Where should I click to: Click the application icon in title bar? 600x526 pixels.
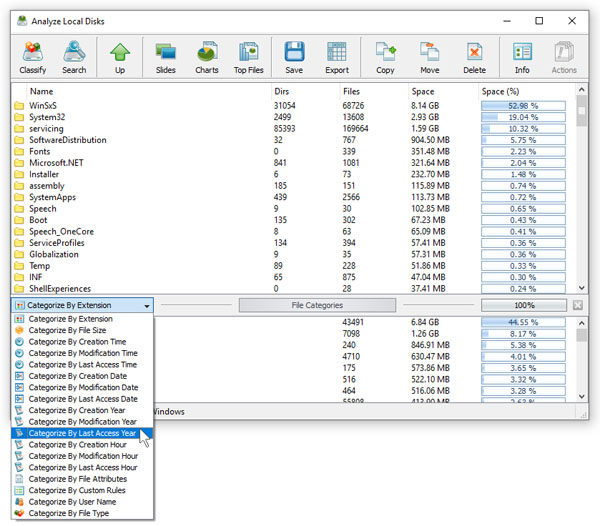click(x=22, y=21)
